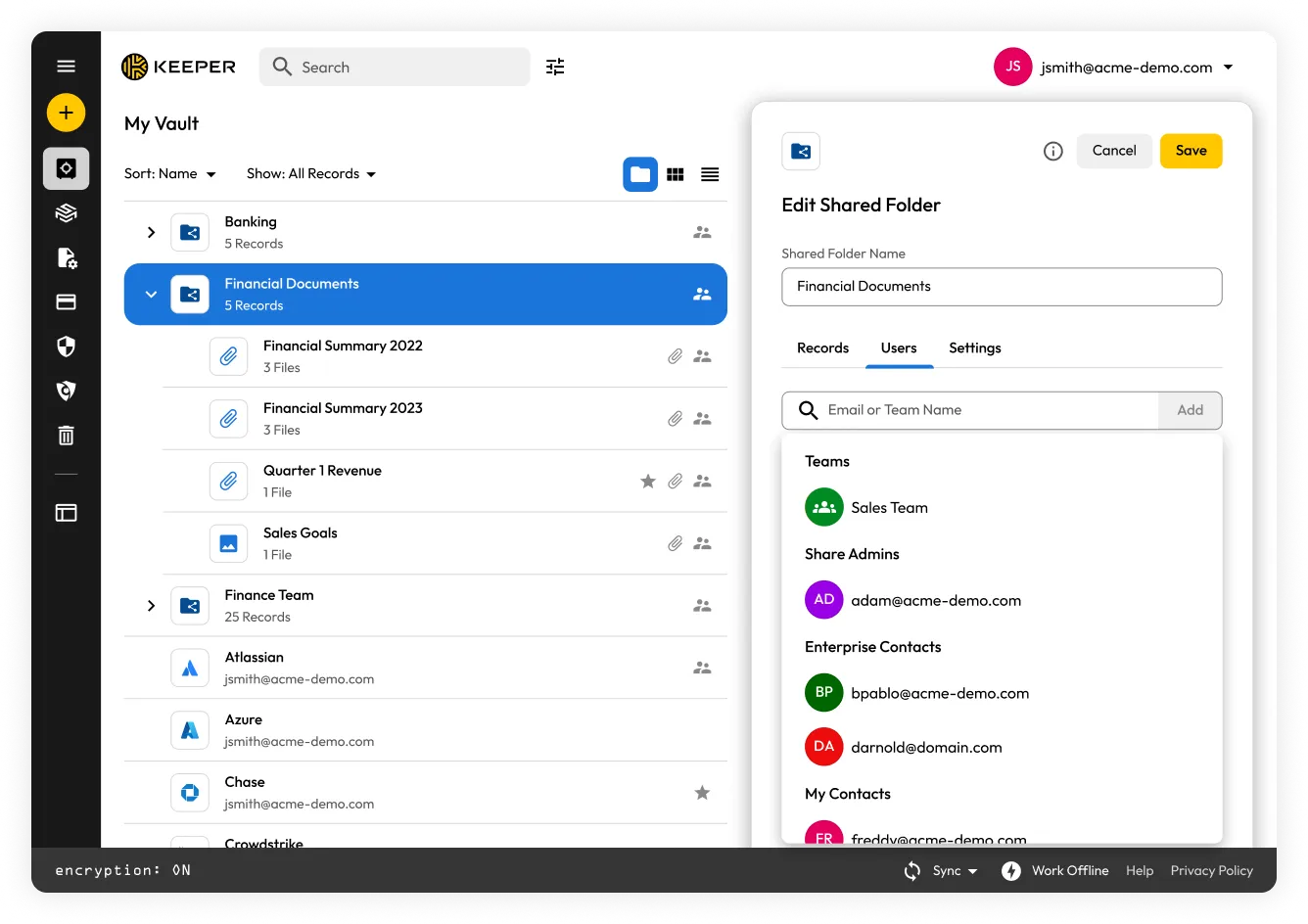Click the JS account avatar
Image resolution: width=1308 pixels, height=924 pixels.
pyautogui.click(x=1013, y=67)
